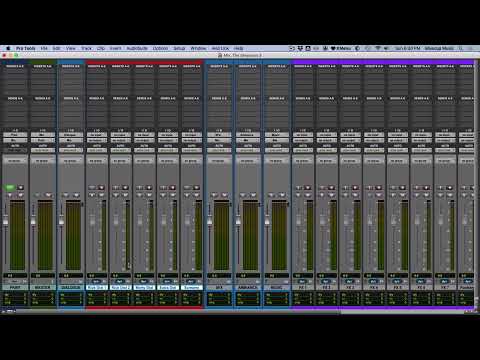Viewport: 480px width, 360px height.
Task: Record-enable the FX 3 track
Action: click(x=355, y=188)
